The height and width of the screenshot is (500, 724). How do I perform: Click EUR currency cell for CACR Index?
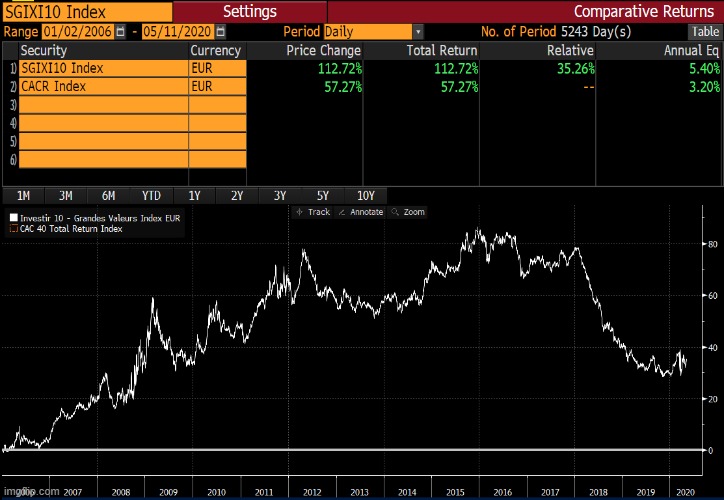point(216,86)
